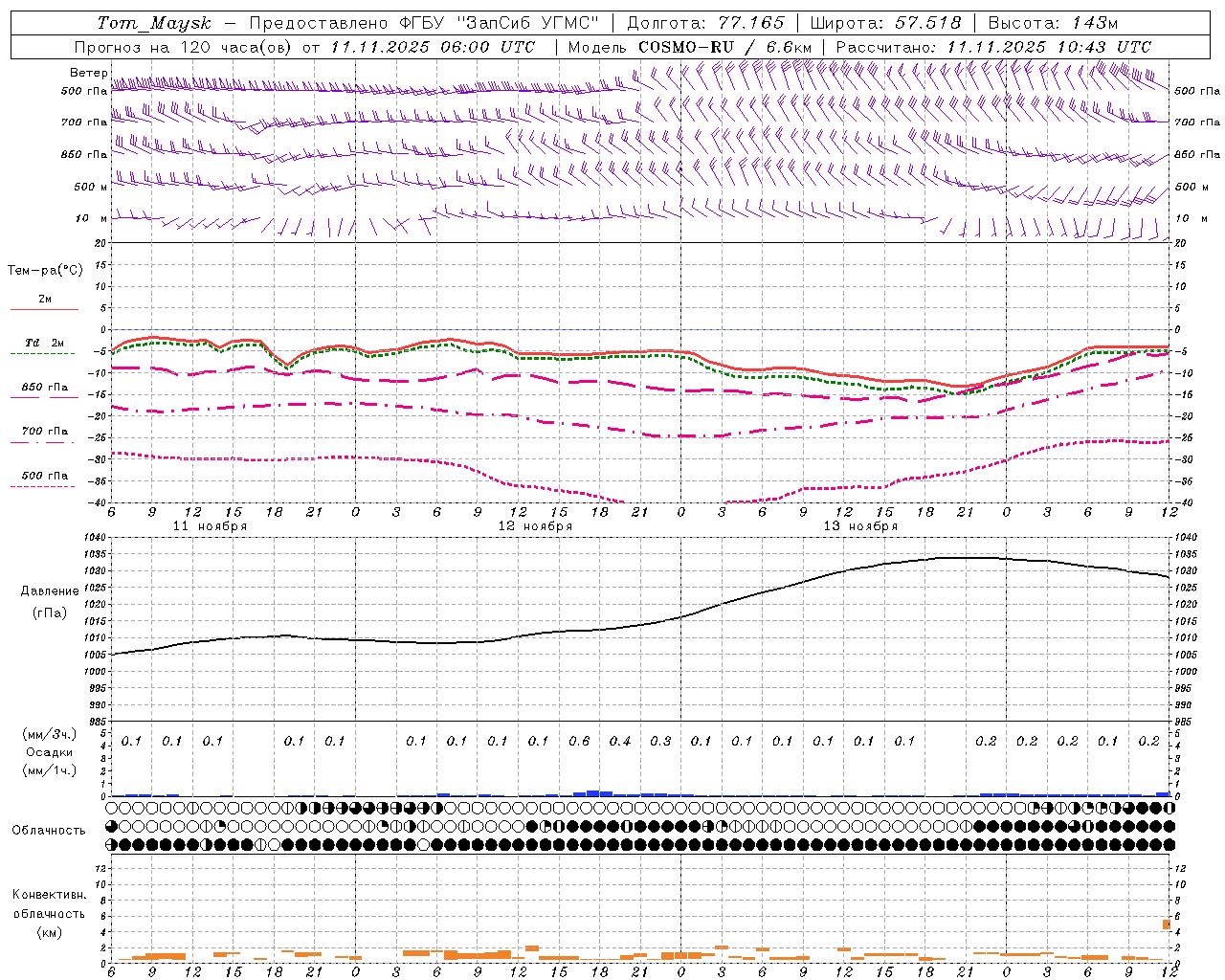
Task: Click the (мм/3ч.) precipitation unit label
Action: [x=50, y=734]
